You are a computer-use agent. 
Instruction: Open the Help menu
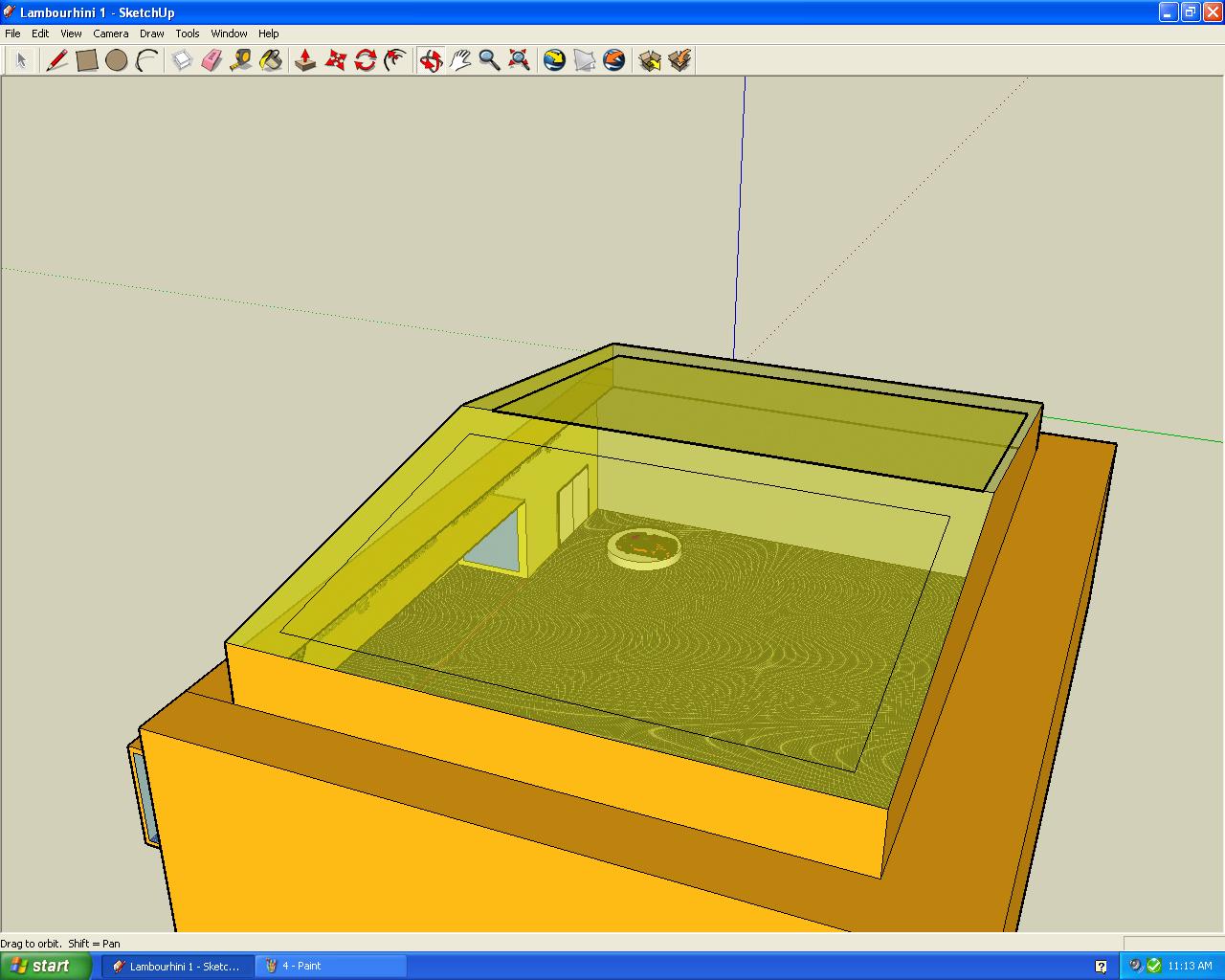tap(269, 33)
